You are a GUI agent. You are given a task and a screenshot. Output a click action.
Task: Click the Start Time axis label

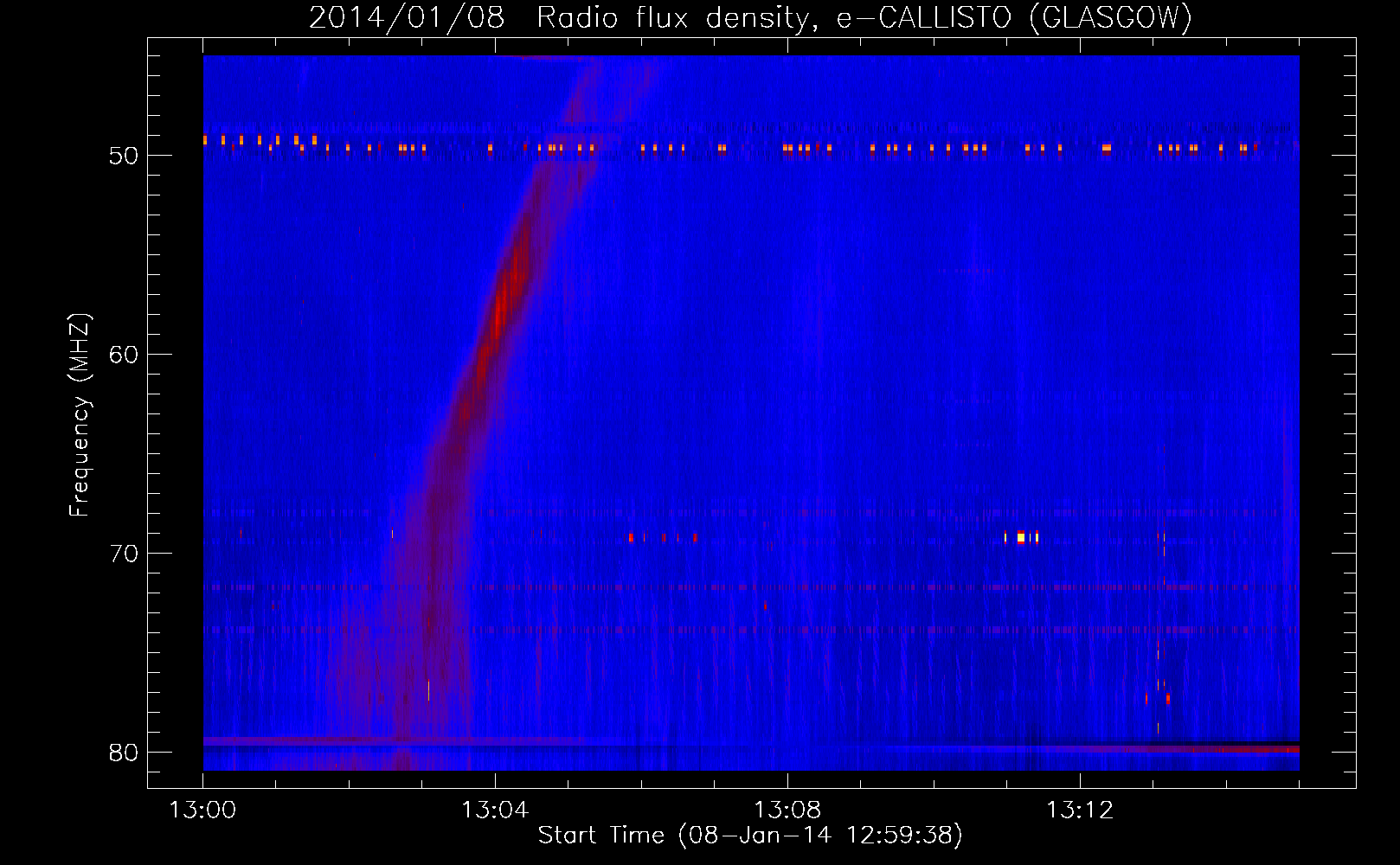750,835
